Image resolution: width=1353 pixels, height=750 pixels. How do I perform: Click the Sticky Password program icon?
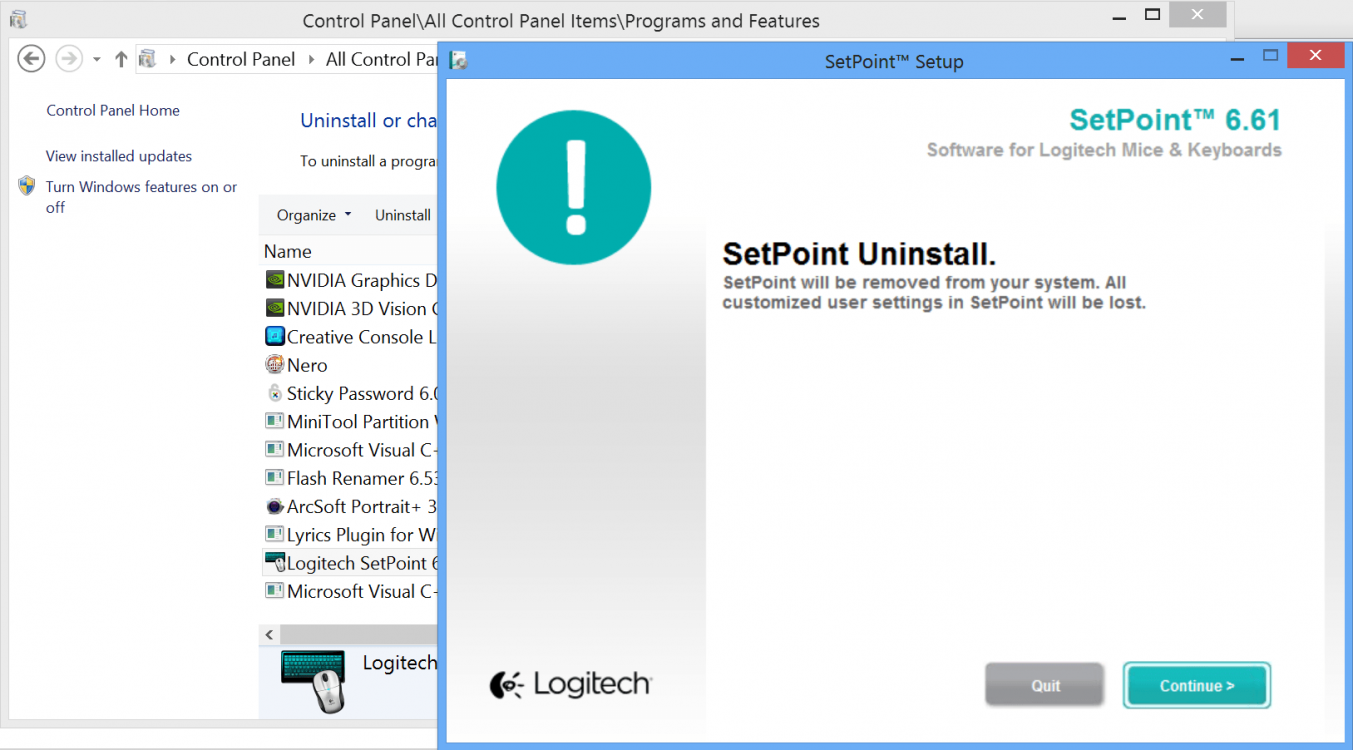[x=274, y=393]
